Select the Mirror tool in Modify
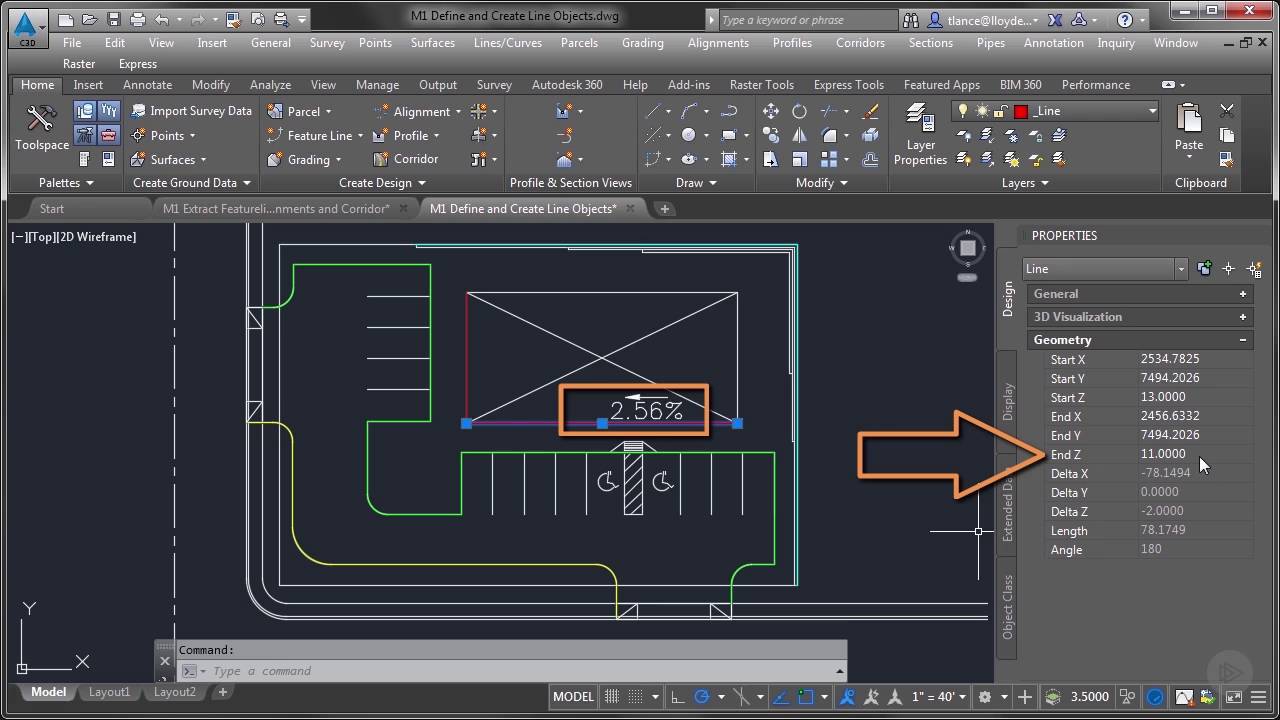 (799, 135)
